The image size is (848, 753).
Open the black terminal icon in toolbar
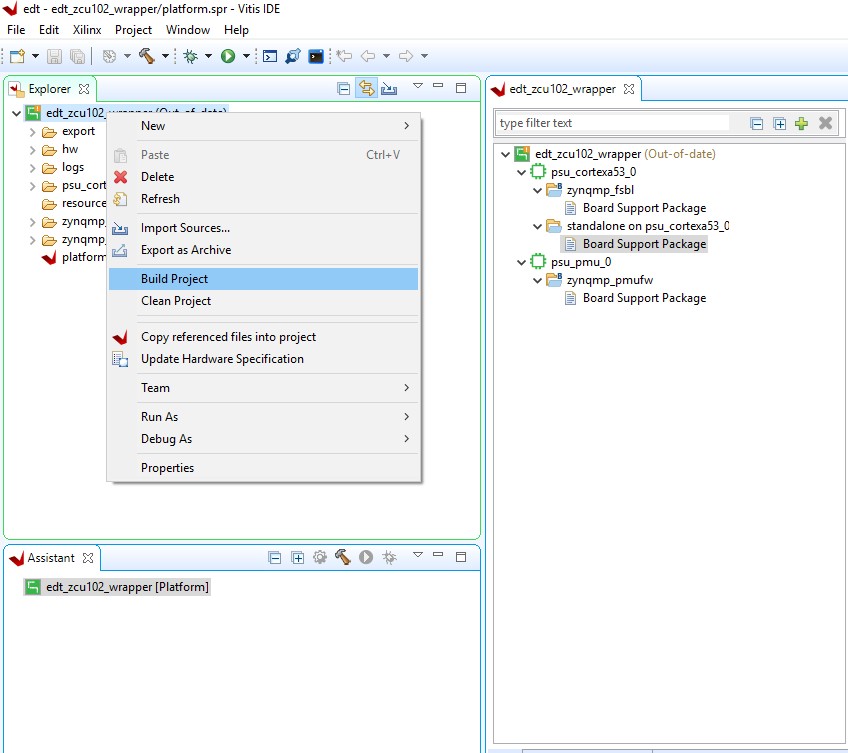pos(316,56)
